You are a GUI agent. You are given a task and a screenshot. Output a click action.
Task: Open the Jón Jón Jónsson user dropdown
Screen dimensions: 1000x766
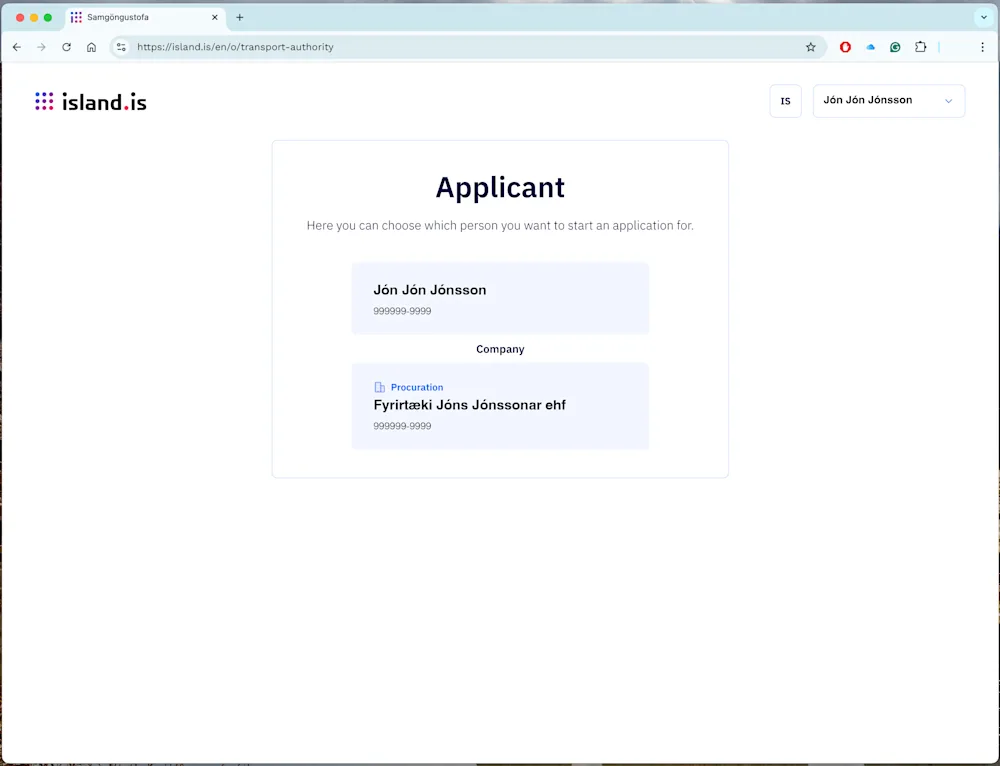click(889, 101)
